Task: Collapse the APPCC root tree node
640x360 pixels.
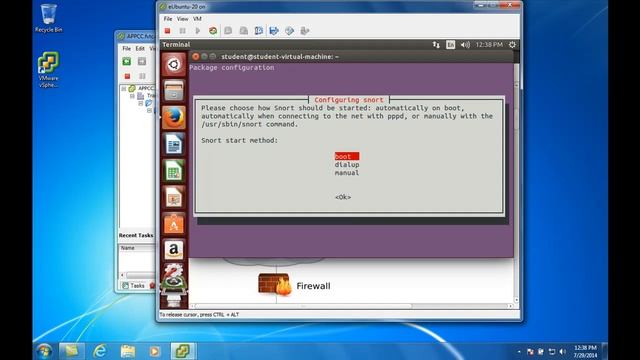Action: point(124,88)
